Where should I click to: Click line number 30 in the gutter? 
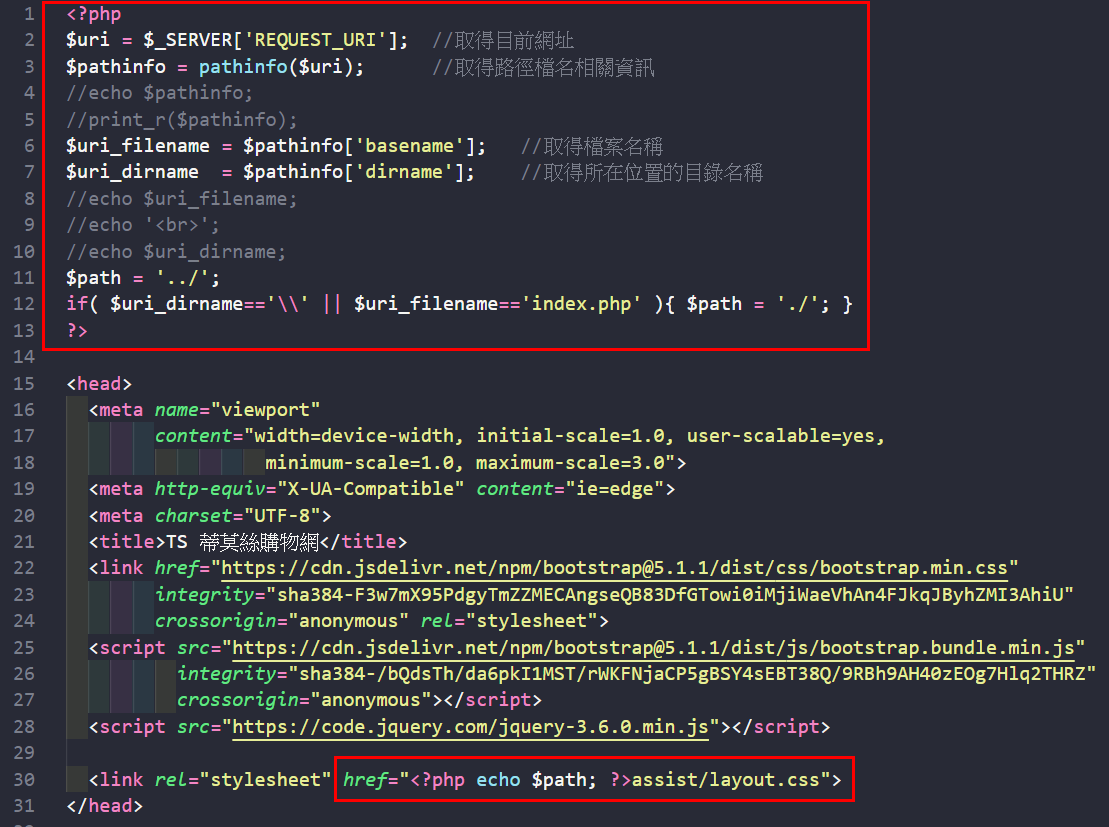(24, 779)
